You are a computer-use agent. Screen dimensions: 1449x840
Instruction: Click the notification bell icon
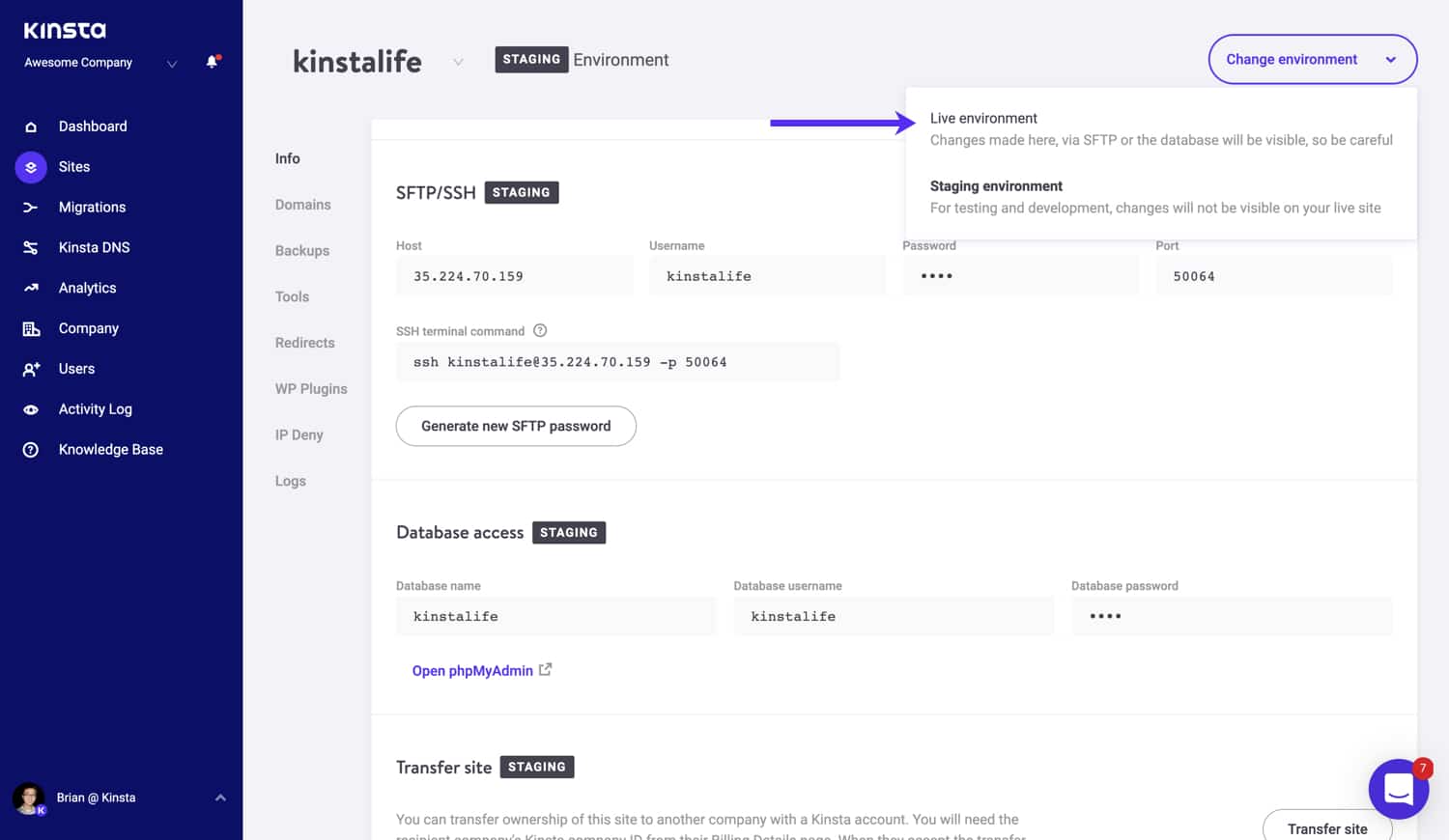coord(212,61)
